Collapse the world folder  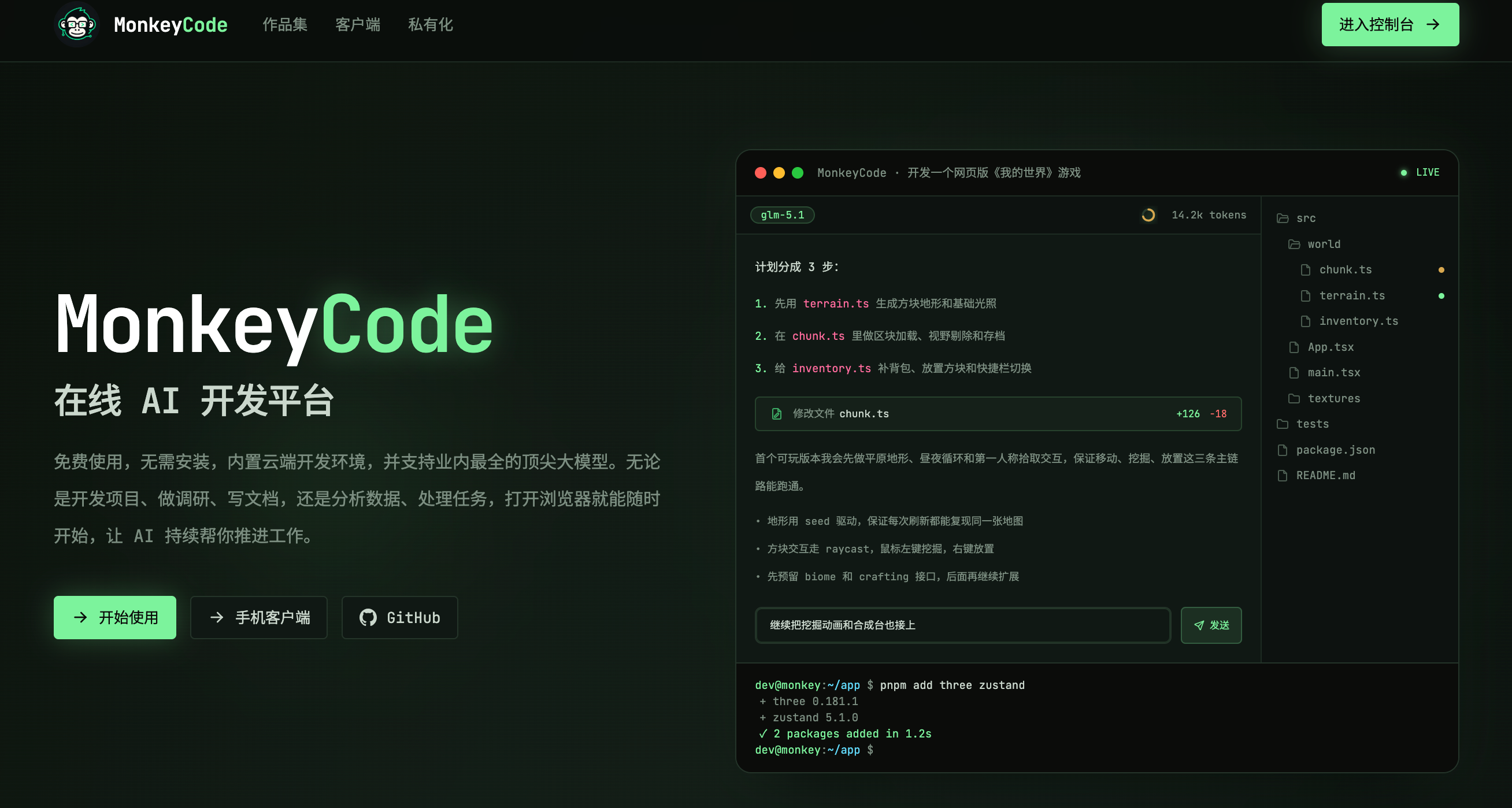click(x=1315, y=244)
